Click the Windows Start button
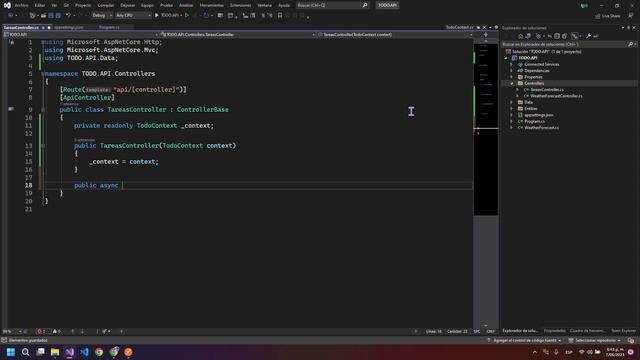This screenshot has width=640, height=360. [x=11, y=352]
